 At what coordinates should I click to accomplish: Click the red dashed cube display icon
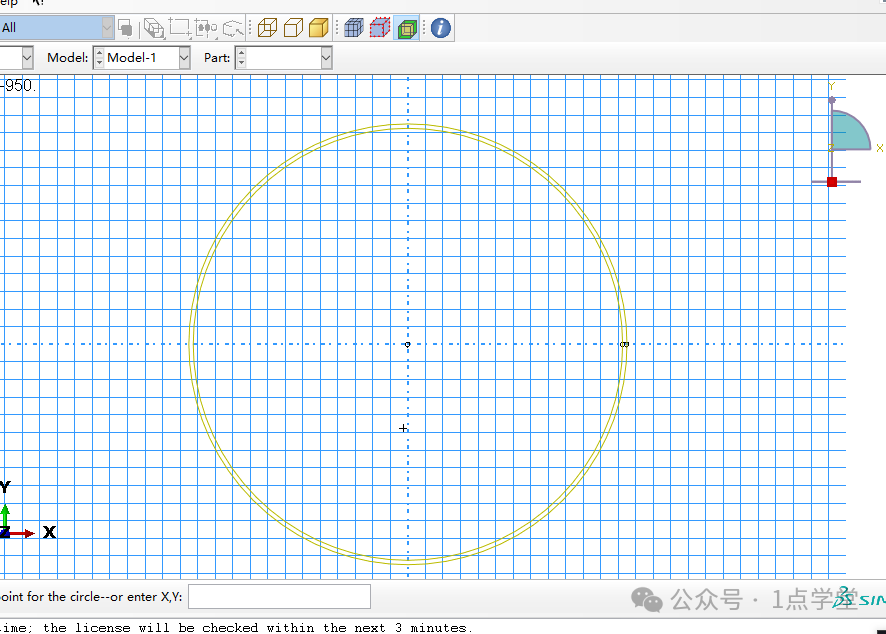tap(380, 28)
